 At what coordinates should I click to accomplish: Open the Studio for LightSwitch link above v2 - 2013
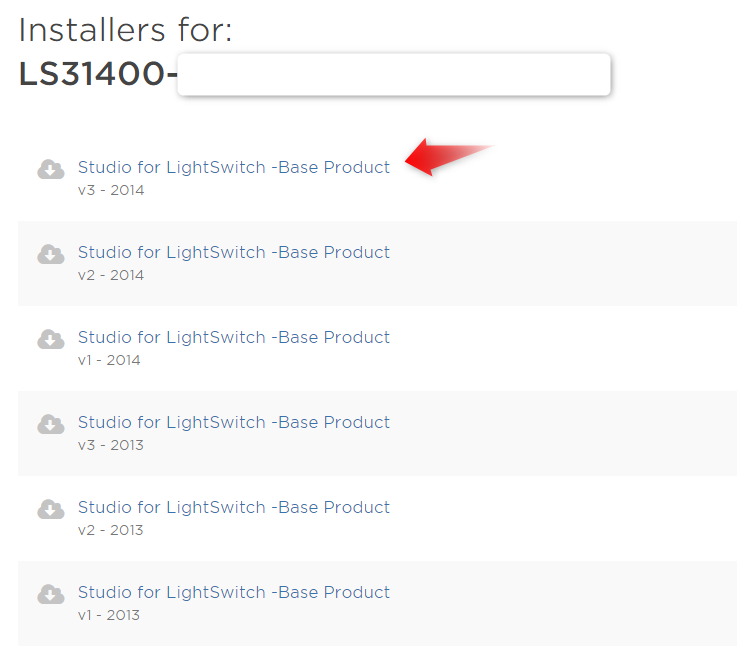click(234, 508)
